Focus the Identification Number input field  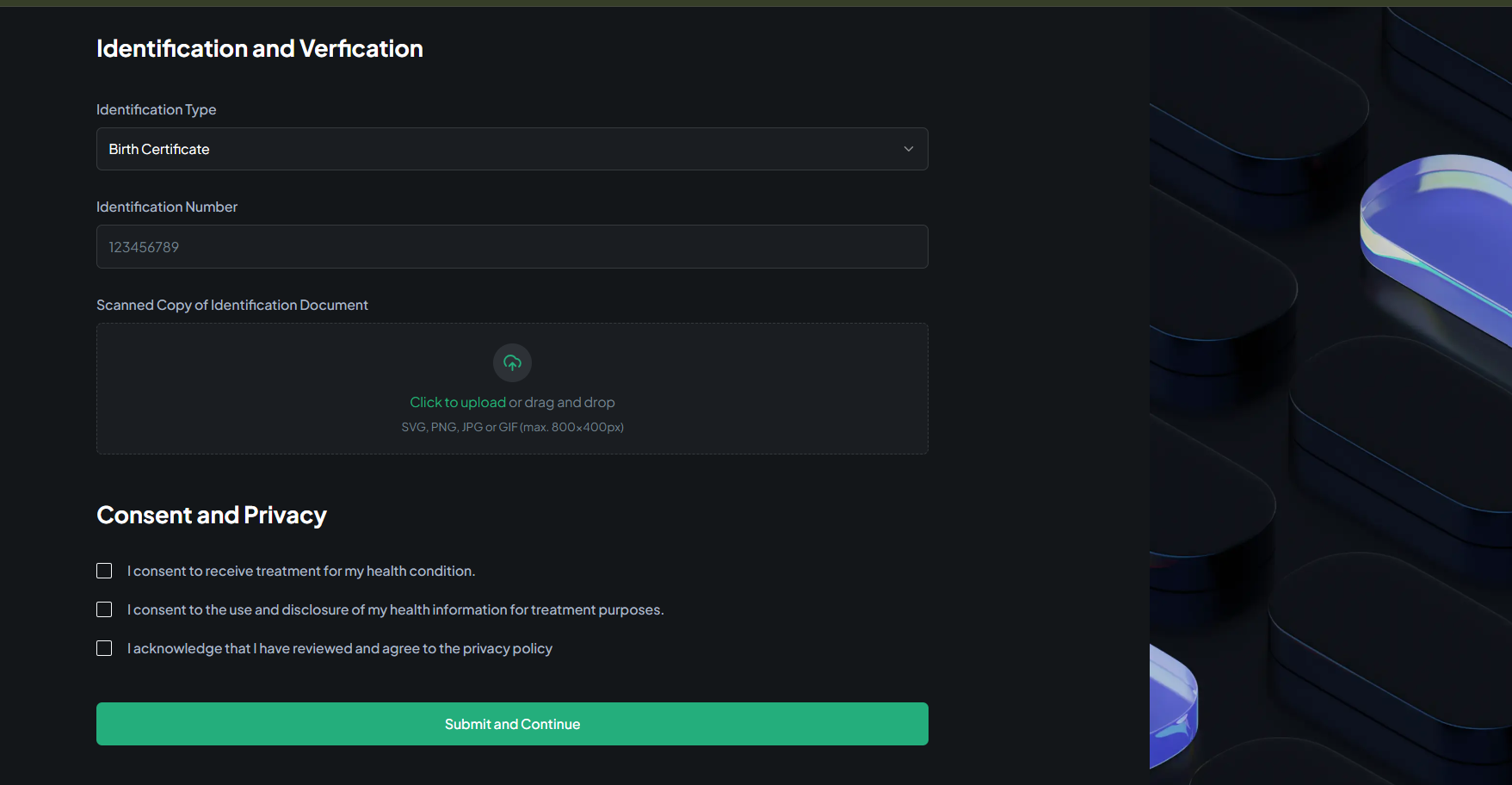512,247
